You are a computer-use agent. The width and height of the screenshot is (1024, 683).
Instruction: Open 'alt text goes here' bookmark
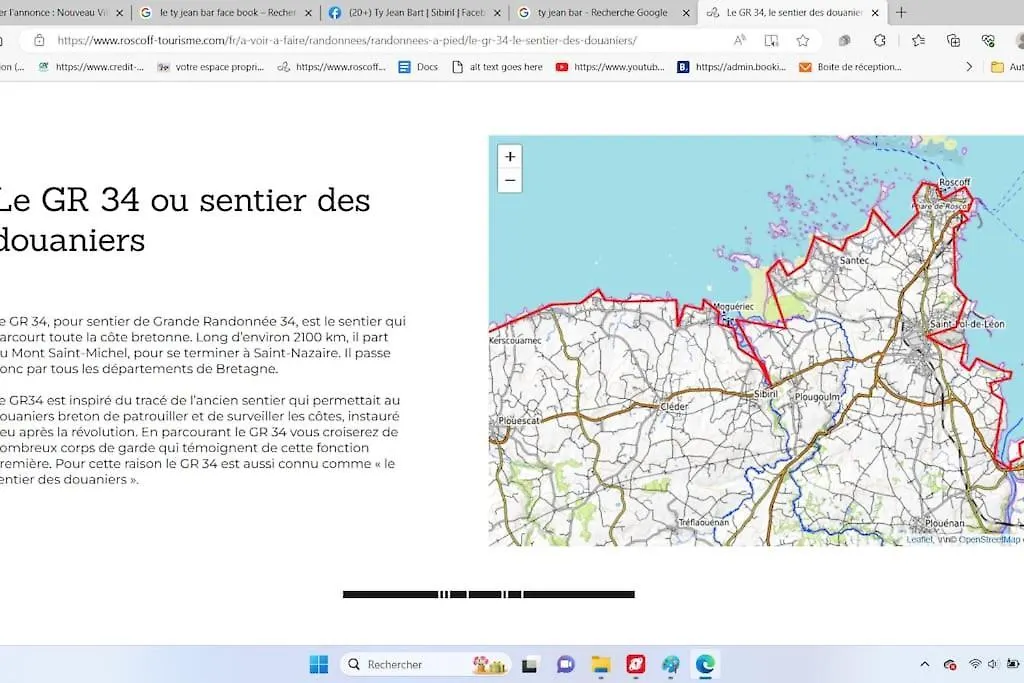coord(498,67)
